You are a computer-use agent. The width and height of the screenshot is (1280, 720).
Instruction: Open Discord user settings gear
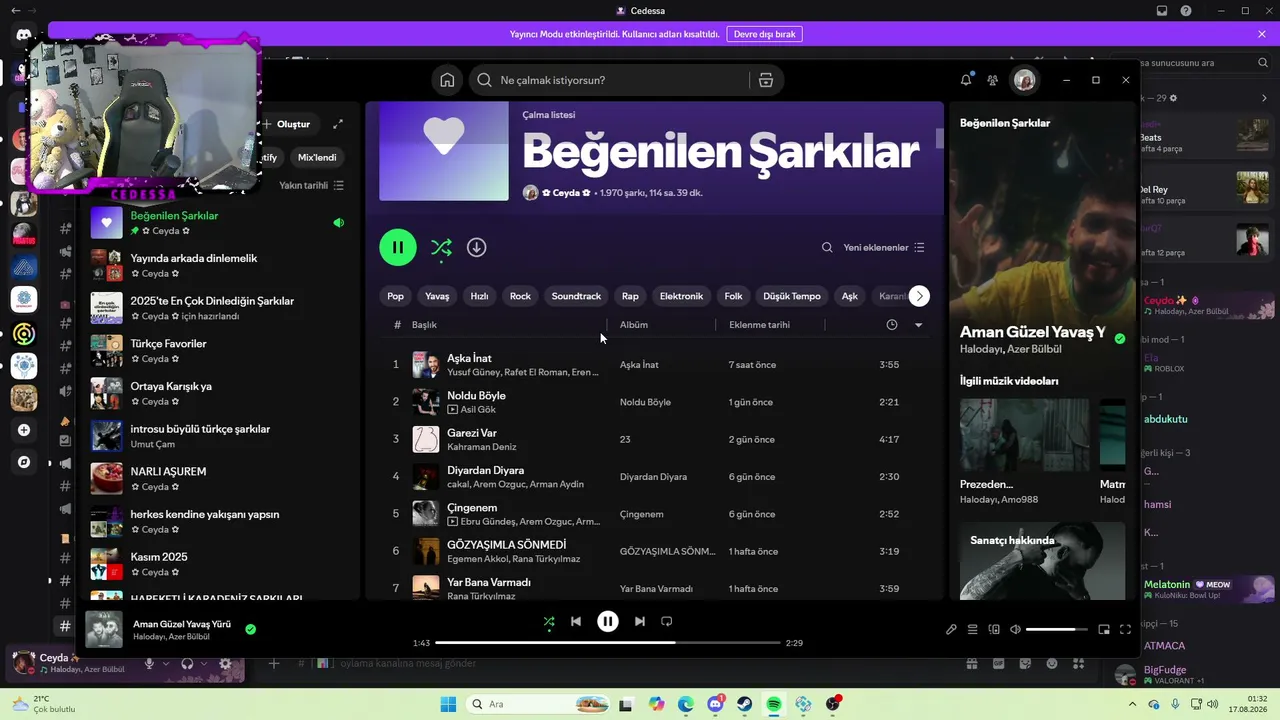[x=225, y=663]
